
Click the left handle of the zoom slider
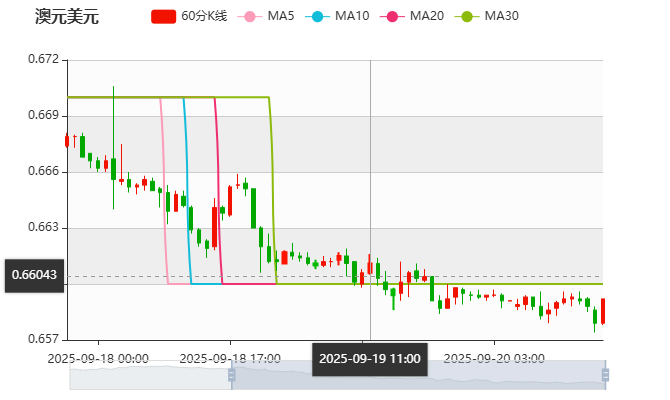click(230, 374)
